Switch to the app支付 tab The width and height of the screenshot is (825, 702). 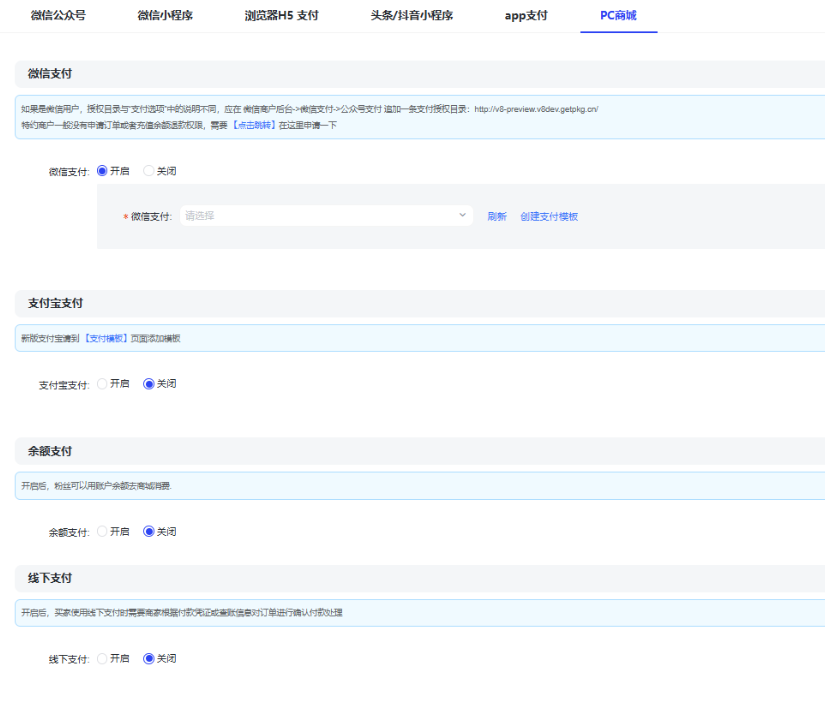526,16
